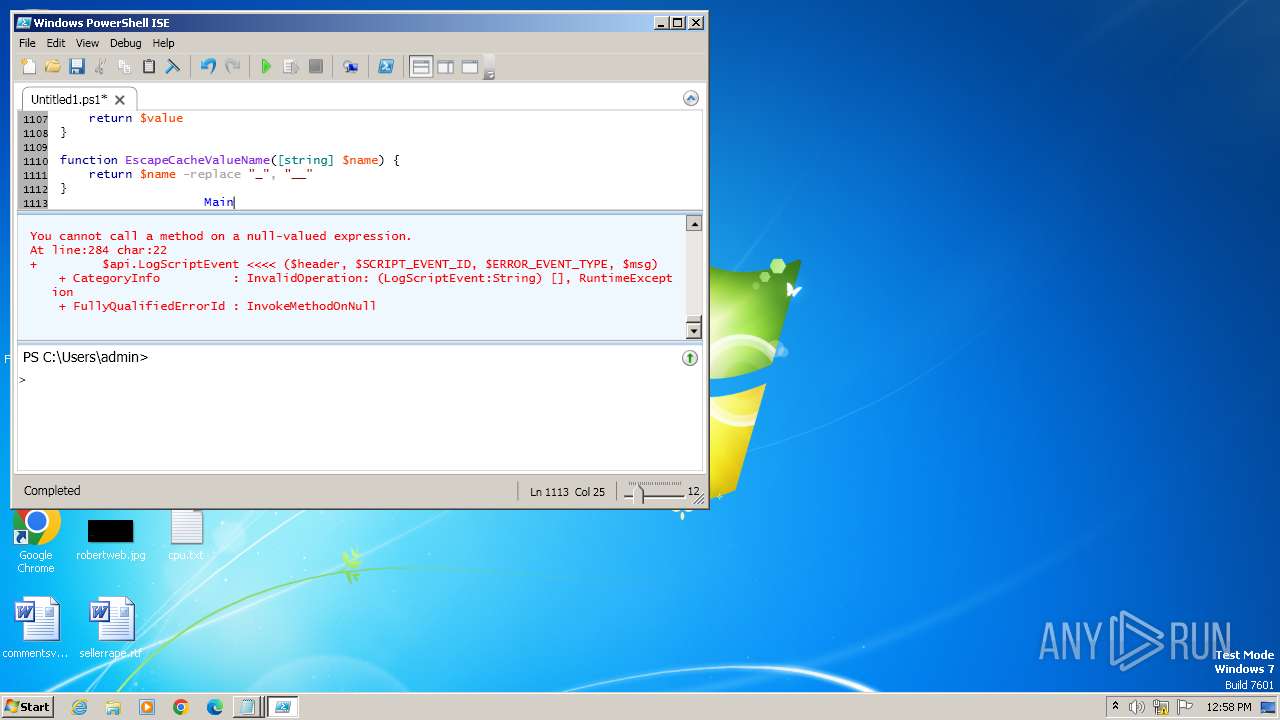
Task: Copy selection using the copy icon
Action: (x=124, y=67)
